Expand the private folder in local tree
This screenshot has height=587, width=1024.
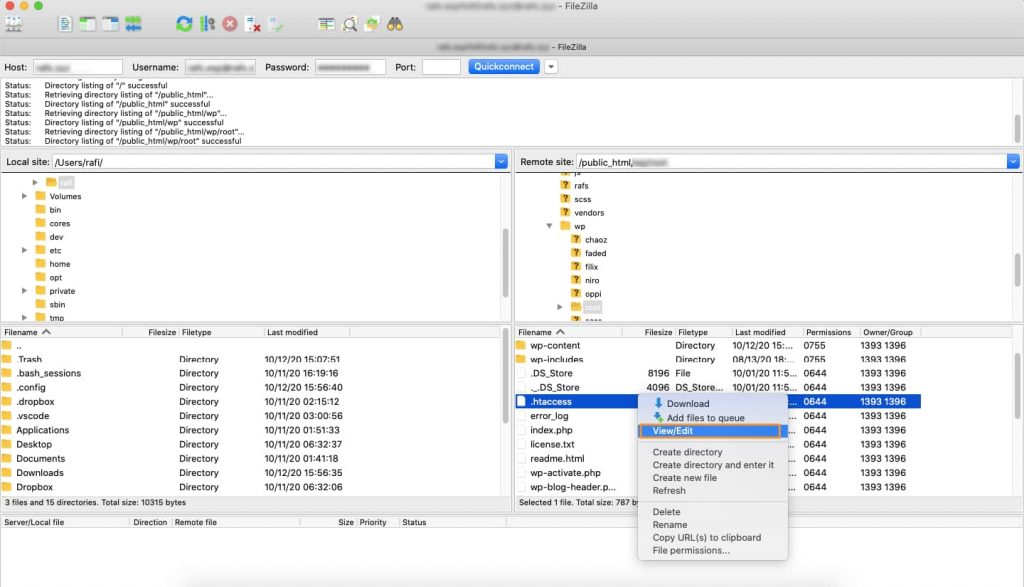coord(24,291)
